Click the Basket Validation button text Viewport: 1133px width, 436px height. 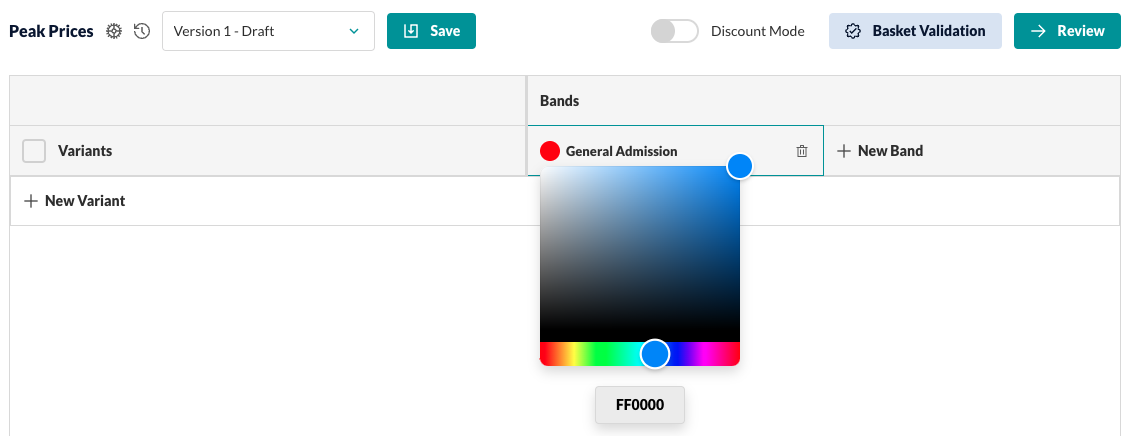pyautogui.click(x=929, y=31)
